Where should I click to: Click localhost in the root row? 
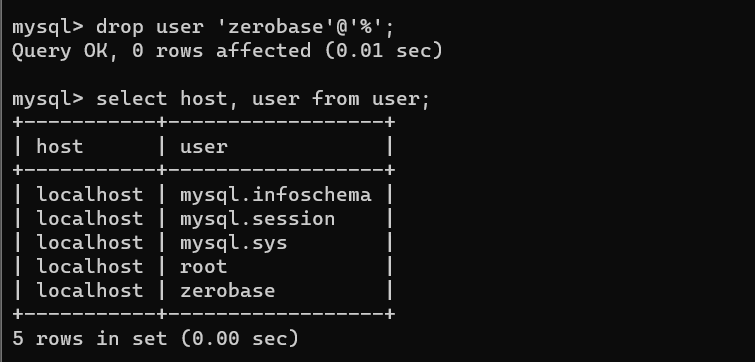90,267
